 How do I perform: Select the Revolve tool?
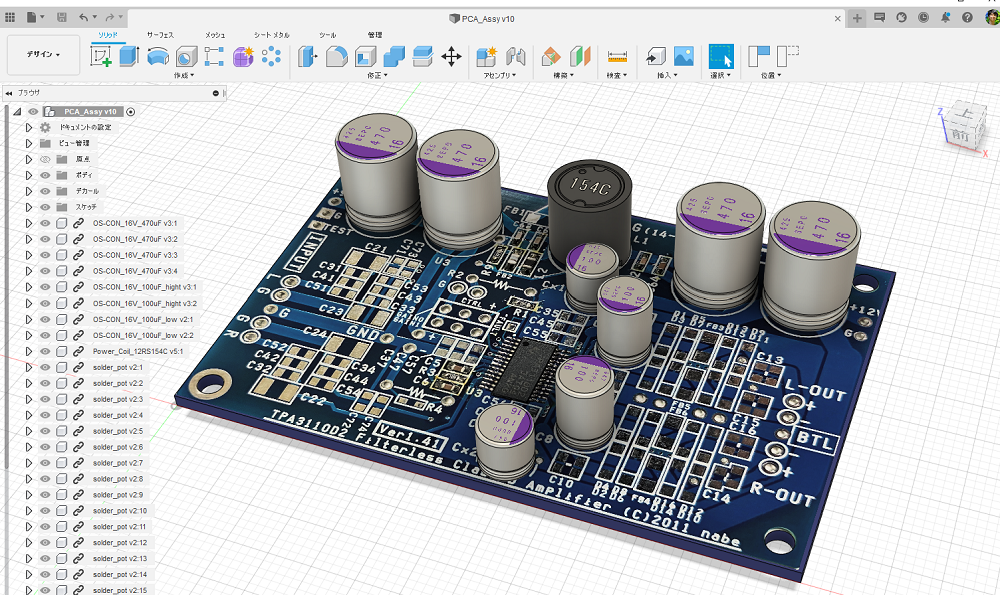(158, 57)
